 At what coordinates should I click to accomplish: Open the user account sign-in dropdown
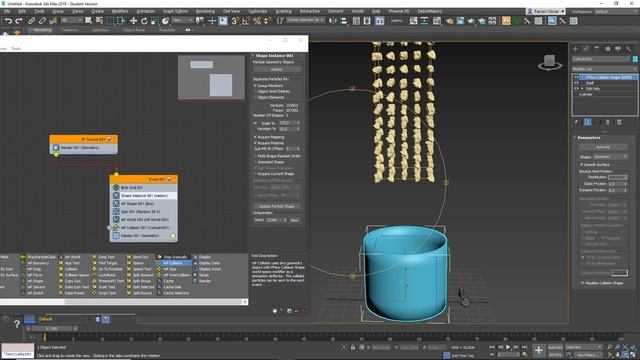click(x=546, y=11)
